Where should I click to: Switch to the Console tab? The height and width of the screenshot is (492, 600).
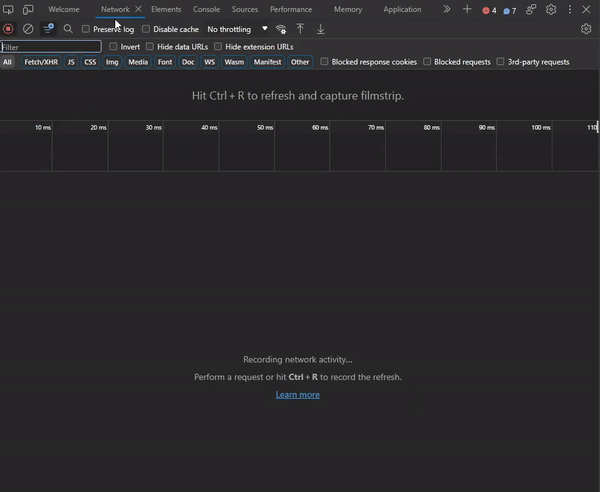[x=206, y=9]
